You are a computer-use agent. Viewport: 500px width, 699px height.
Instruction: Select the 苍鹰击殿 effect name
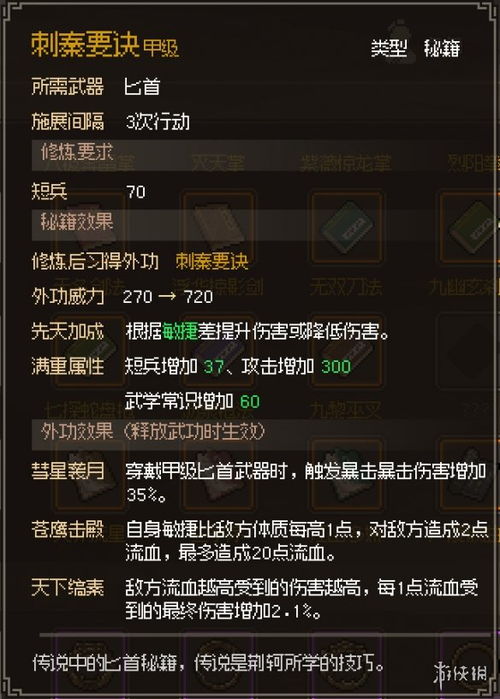pos(68,529)
